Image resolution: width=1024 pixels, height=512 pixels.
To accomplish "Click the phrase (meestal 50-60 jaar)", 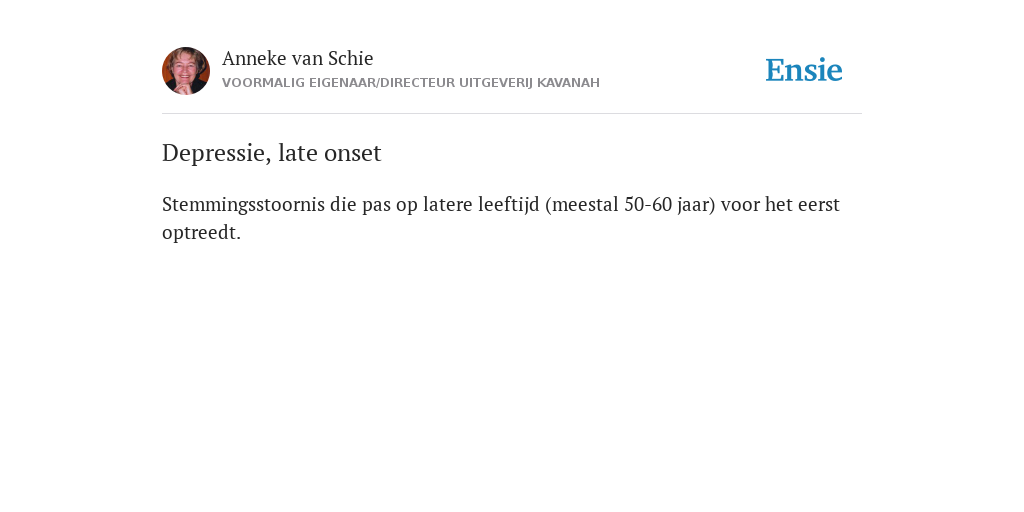I will point(630,204).
